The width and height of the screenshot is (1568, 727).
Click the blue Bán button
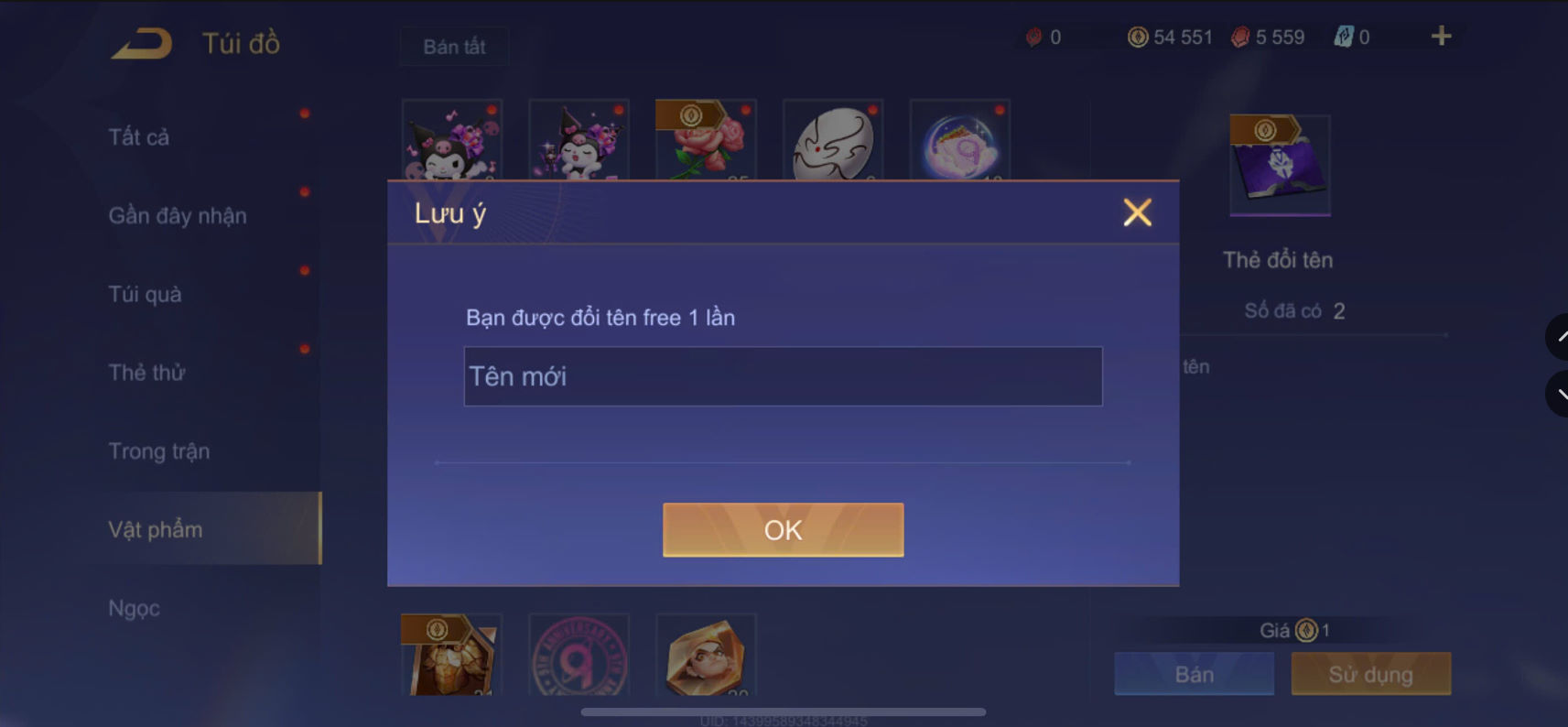click(1194, 674)
